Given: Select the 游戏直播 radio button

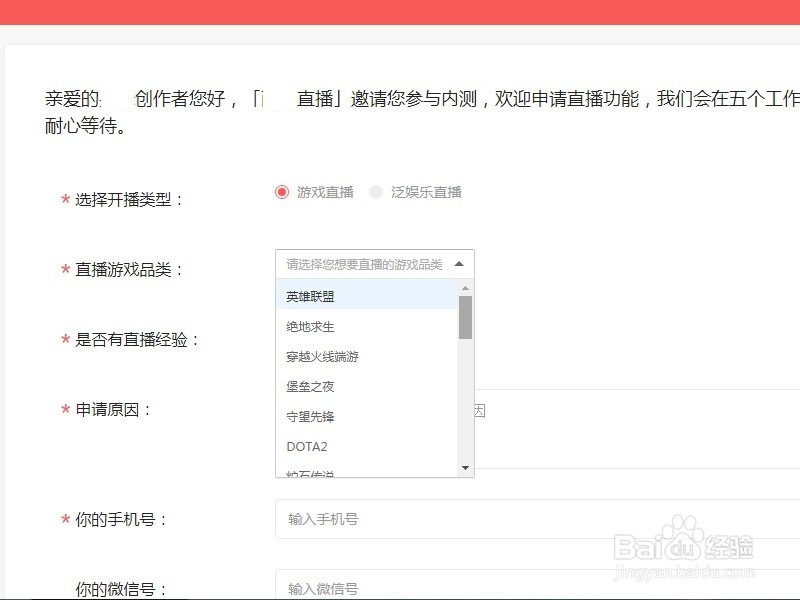Looking at the screenshot, I should coord(282,192).
